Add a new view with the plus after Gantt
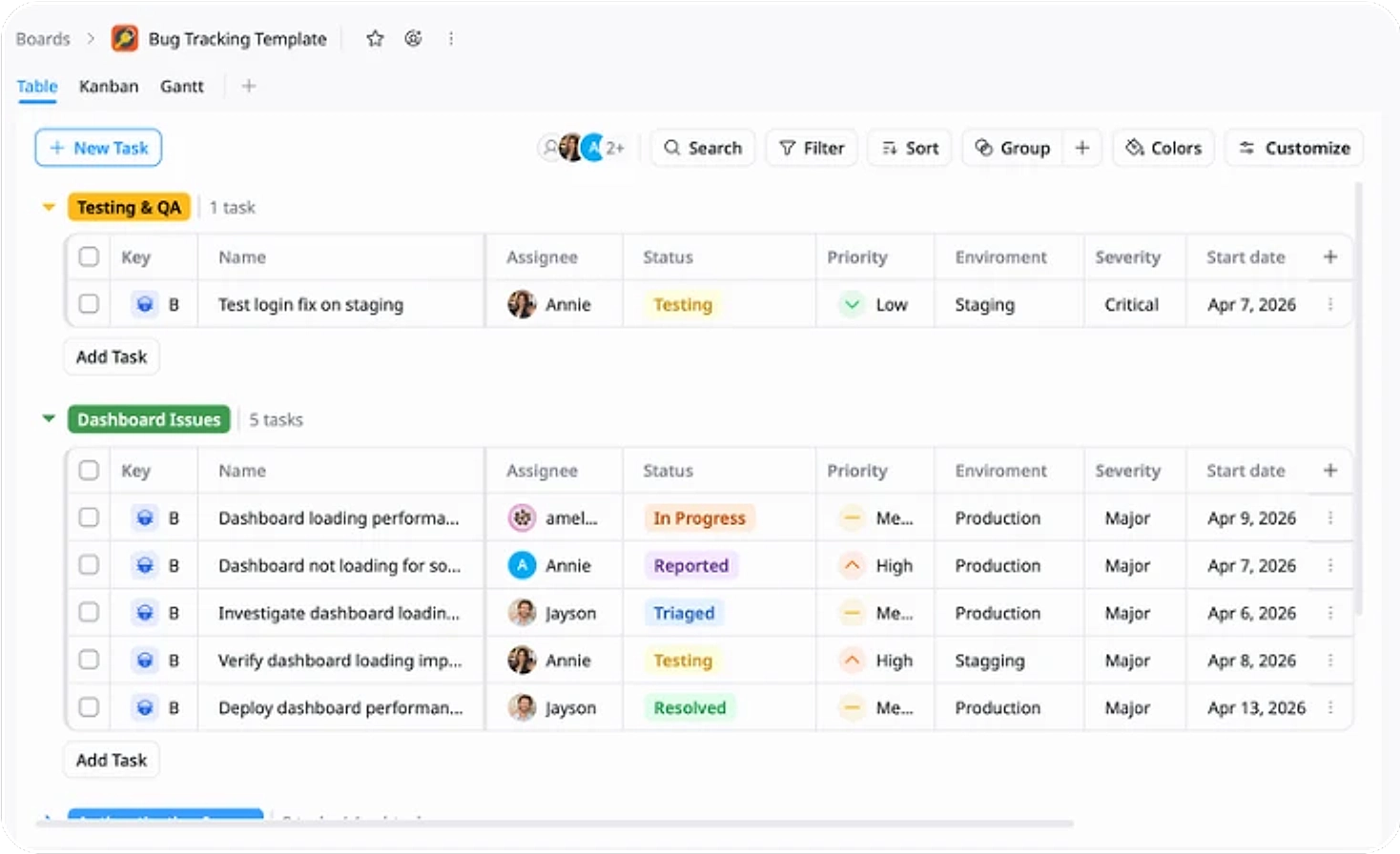The width and height of the screenshot is (1400, 854). coord(249,86)
